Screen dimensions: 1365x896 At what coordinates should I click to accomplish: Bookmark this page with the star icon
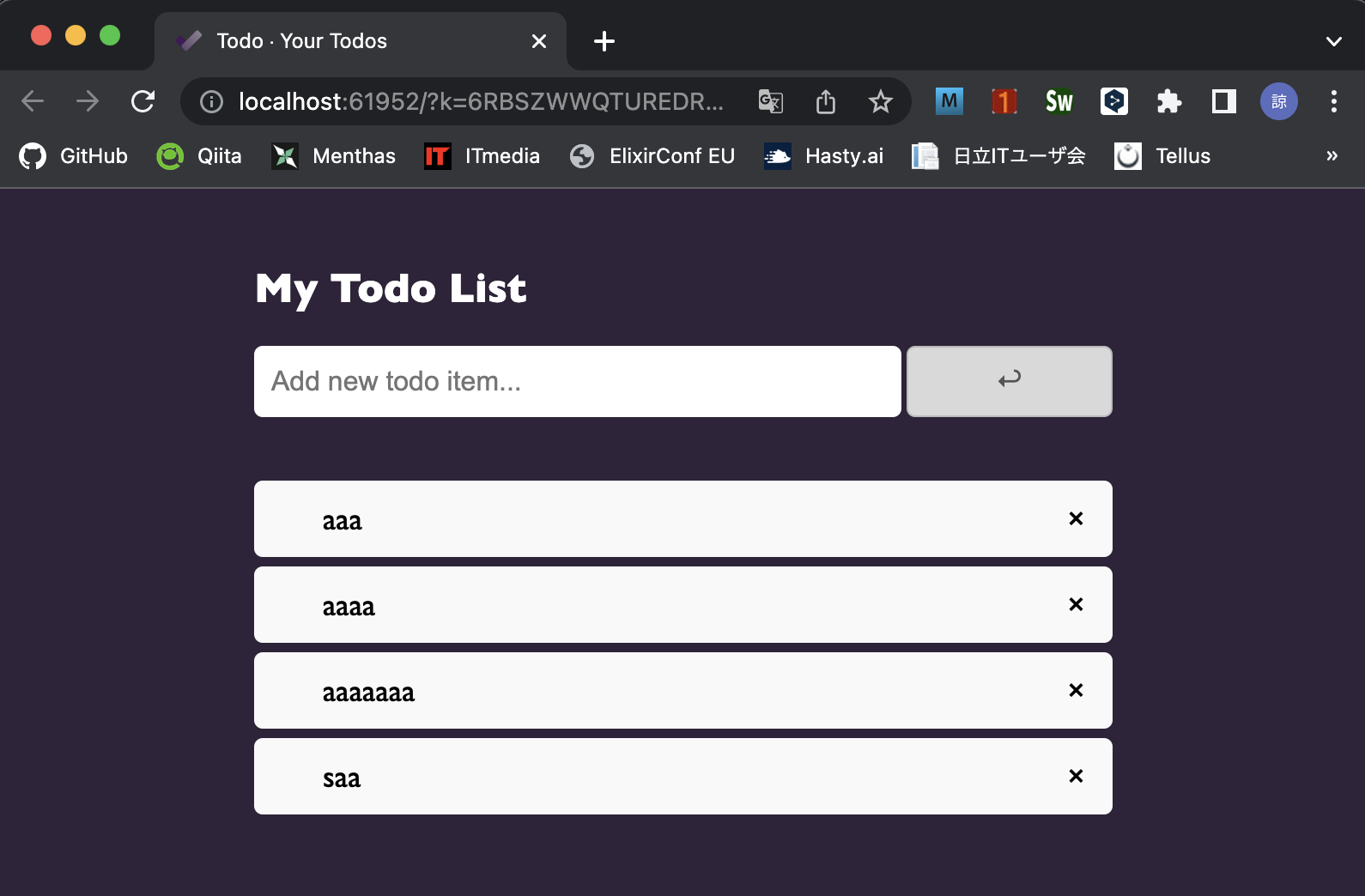tap(880, 101)
